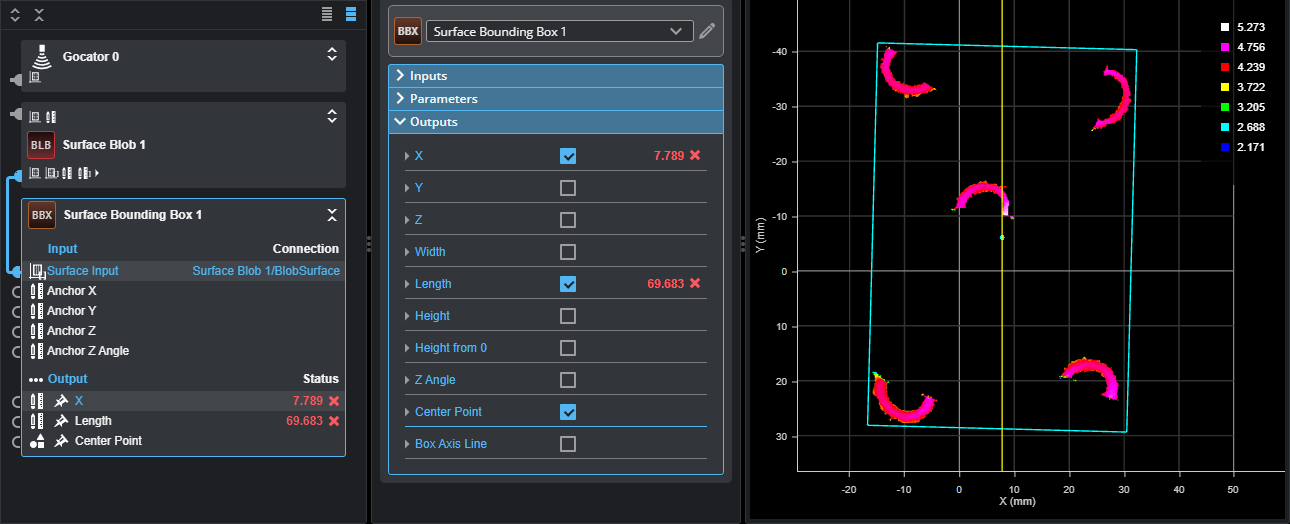The height and width of the screenshot is (524, 1290).
Task: Disable the X output checkbox
Action: tap(568, 156)
